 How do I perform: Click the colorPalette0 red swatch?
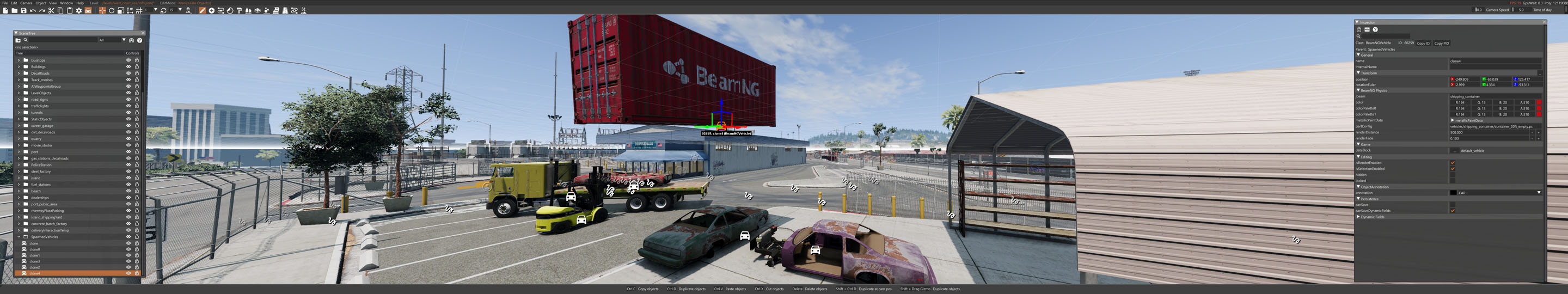(1539, 108)
